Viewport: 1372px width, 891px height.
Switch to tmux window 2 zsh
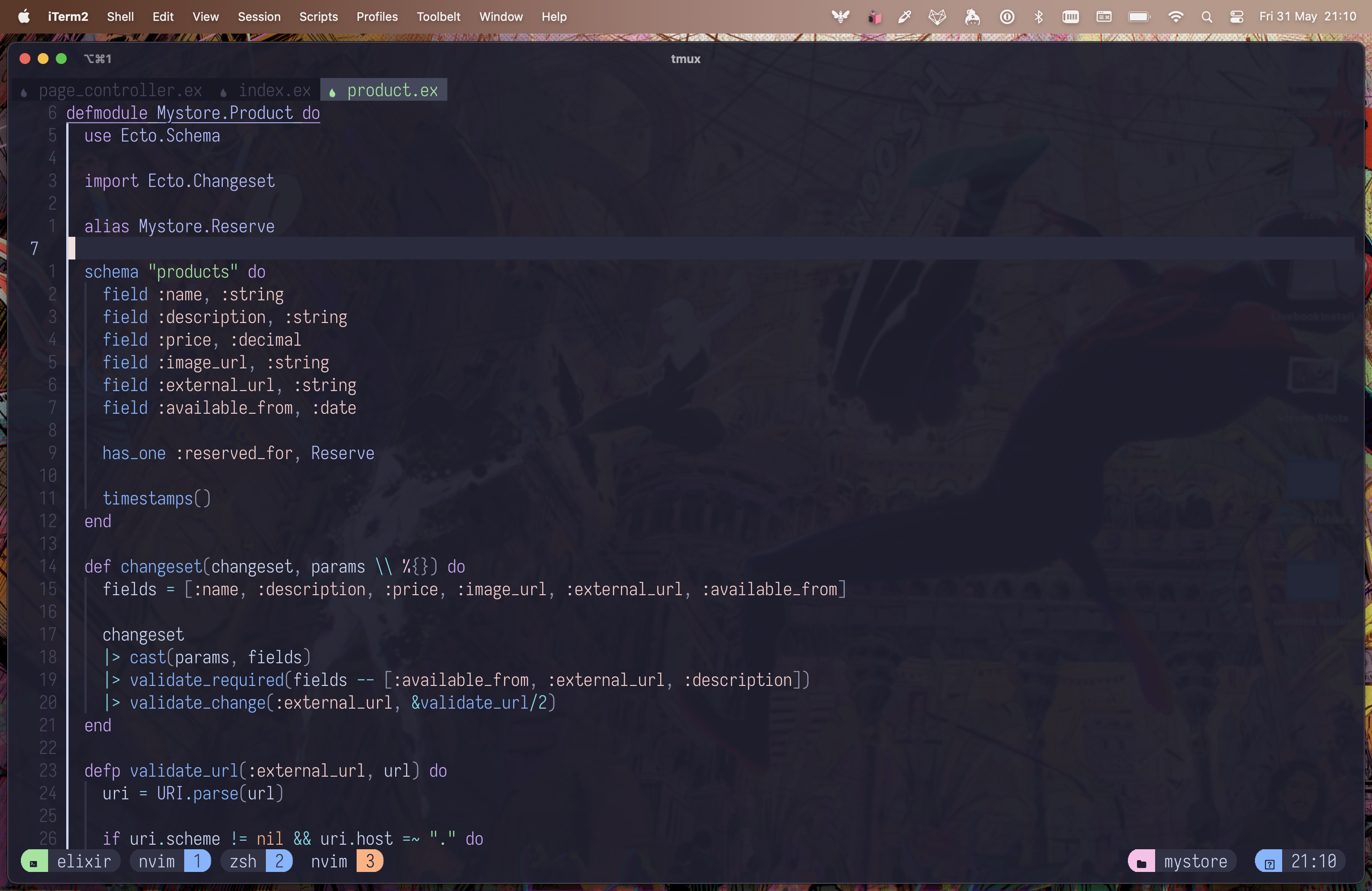[x=257, y=862]
